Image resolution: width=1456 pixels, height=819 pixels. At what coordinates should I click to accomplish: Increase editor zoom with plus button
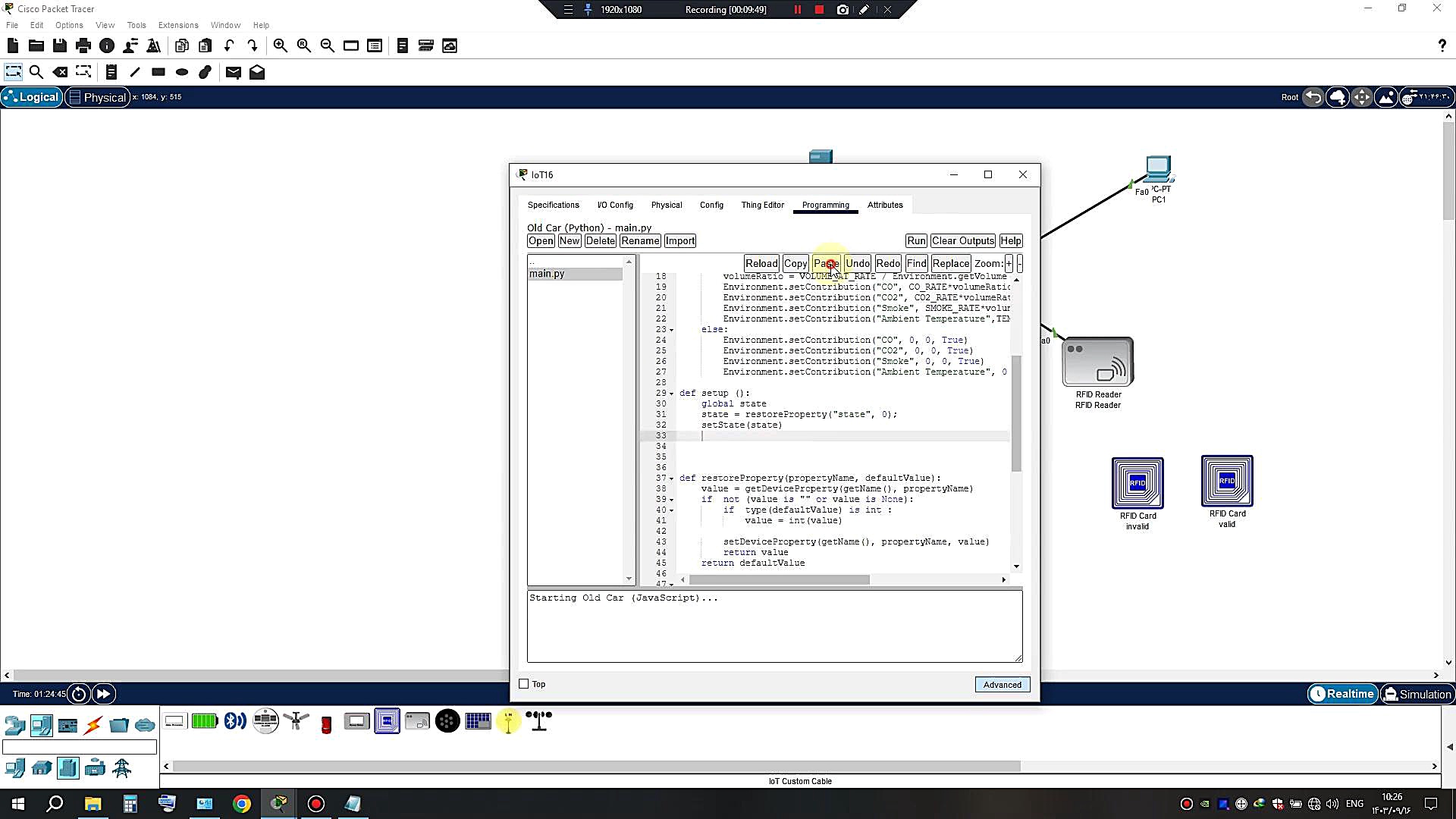[1009, 263]
